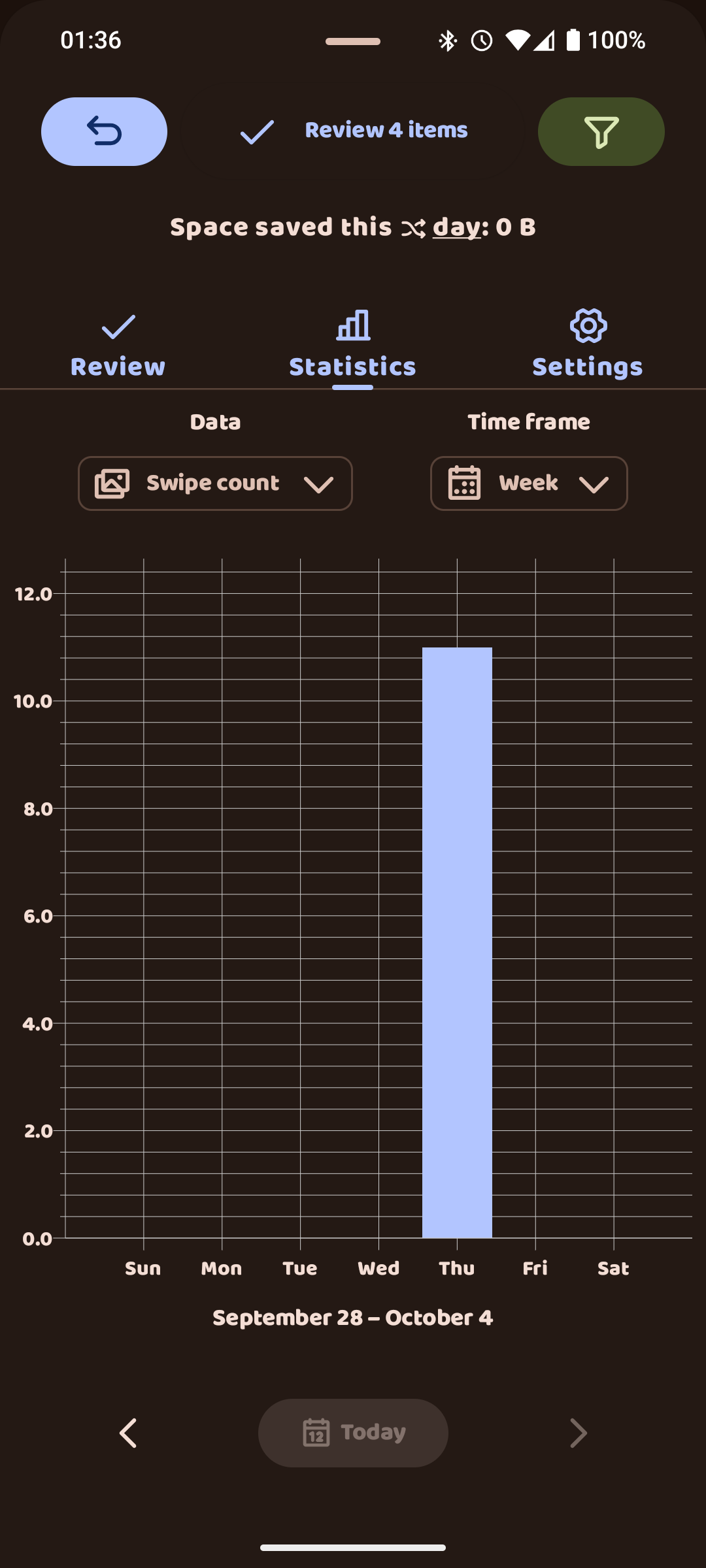706x1568 pixels.
Task: Click the images icon in Swipe count
Action: click(112, 483)
